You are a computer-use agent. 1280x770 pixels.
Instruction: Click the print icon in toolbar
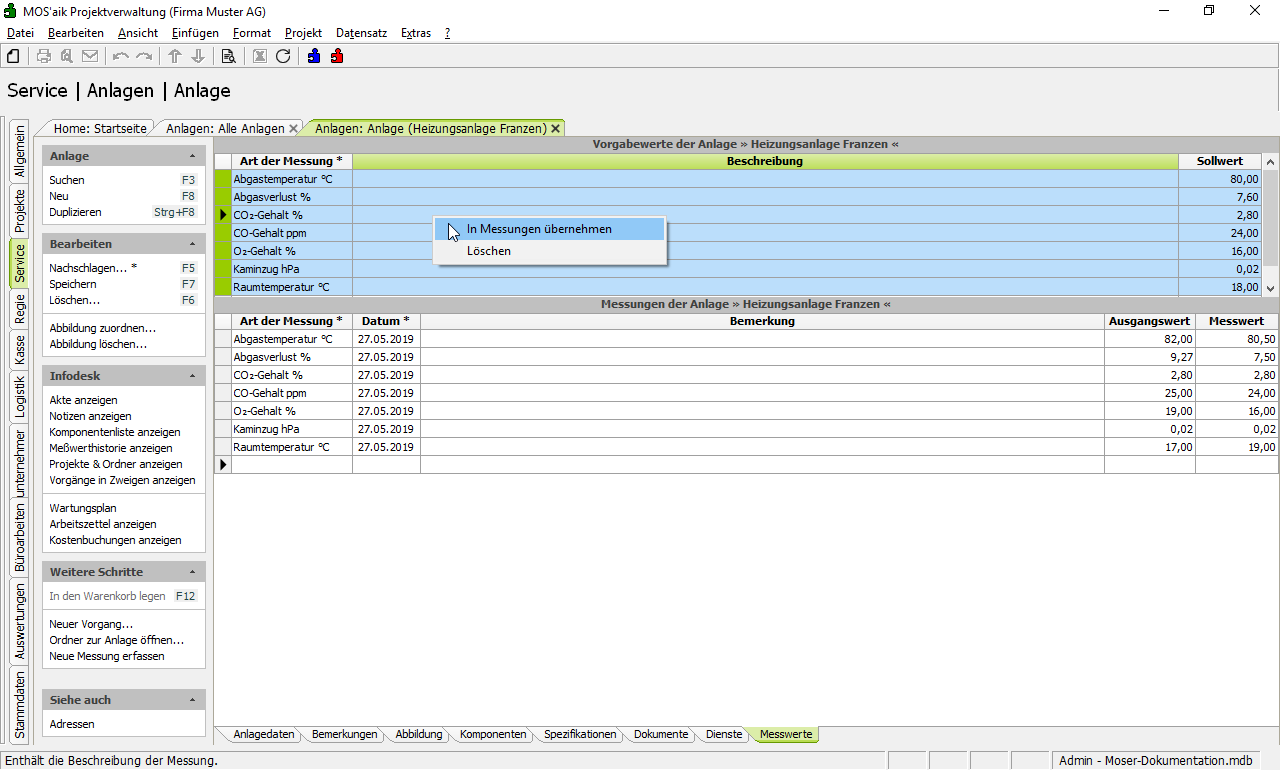click(x=44, y=56)
